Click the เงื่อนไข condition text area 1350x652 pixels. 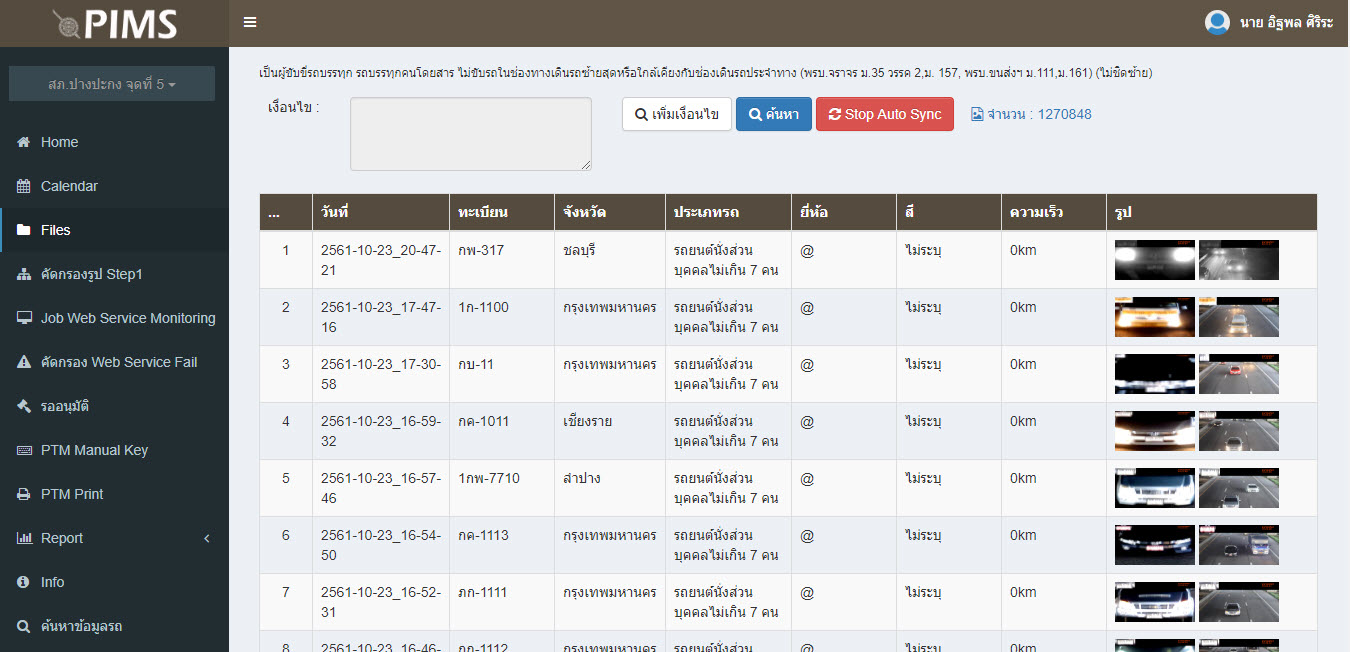pyautogui.click(x=471, y=134)
